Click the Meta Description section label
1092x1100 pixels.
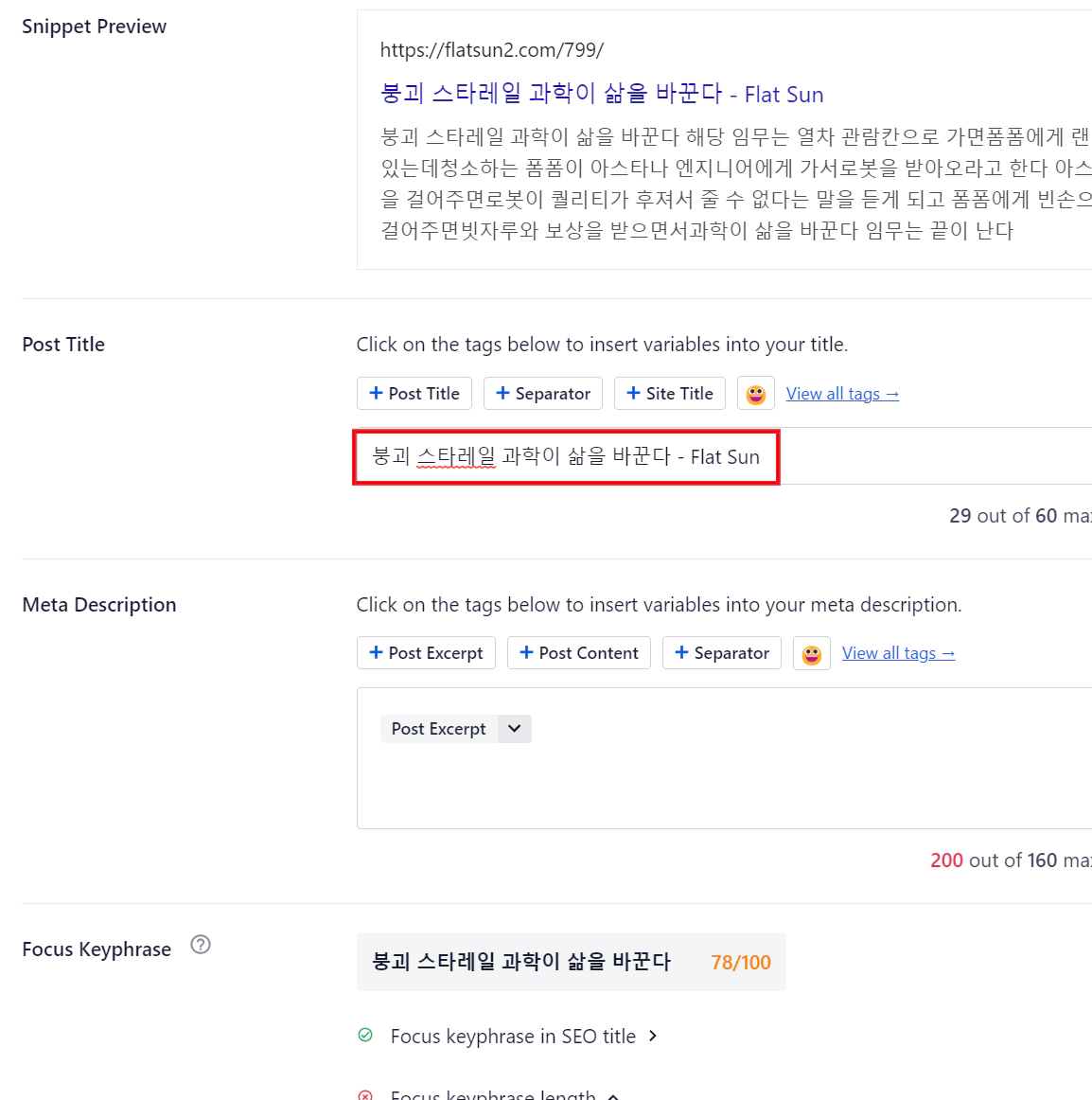point(99,605)
